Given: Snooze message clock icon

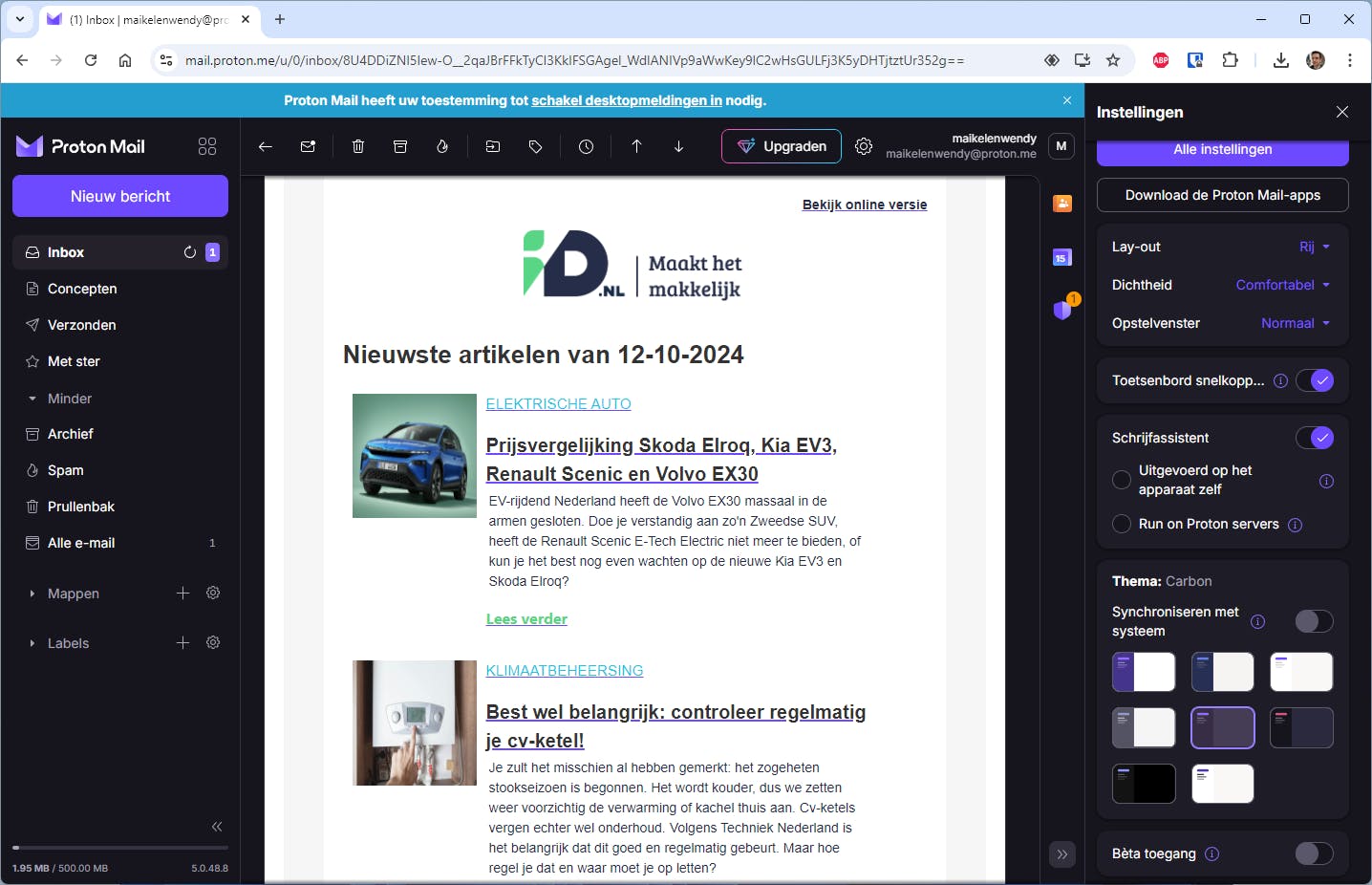Looking at the screenshot, I should [x=586, y=146].
